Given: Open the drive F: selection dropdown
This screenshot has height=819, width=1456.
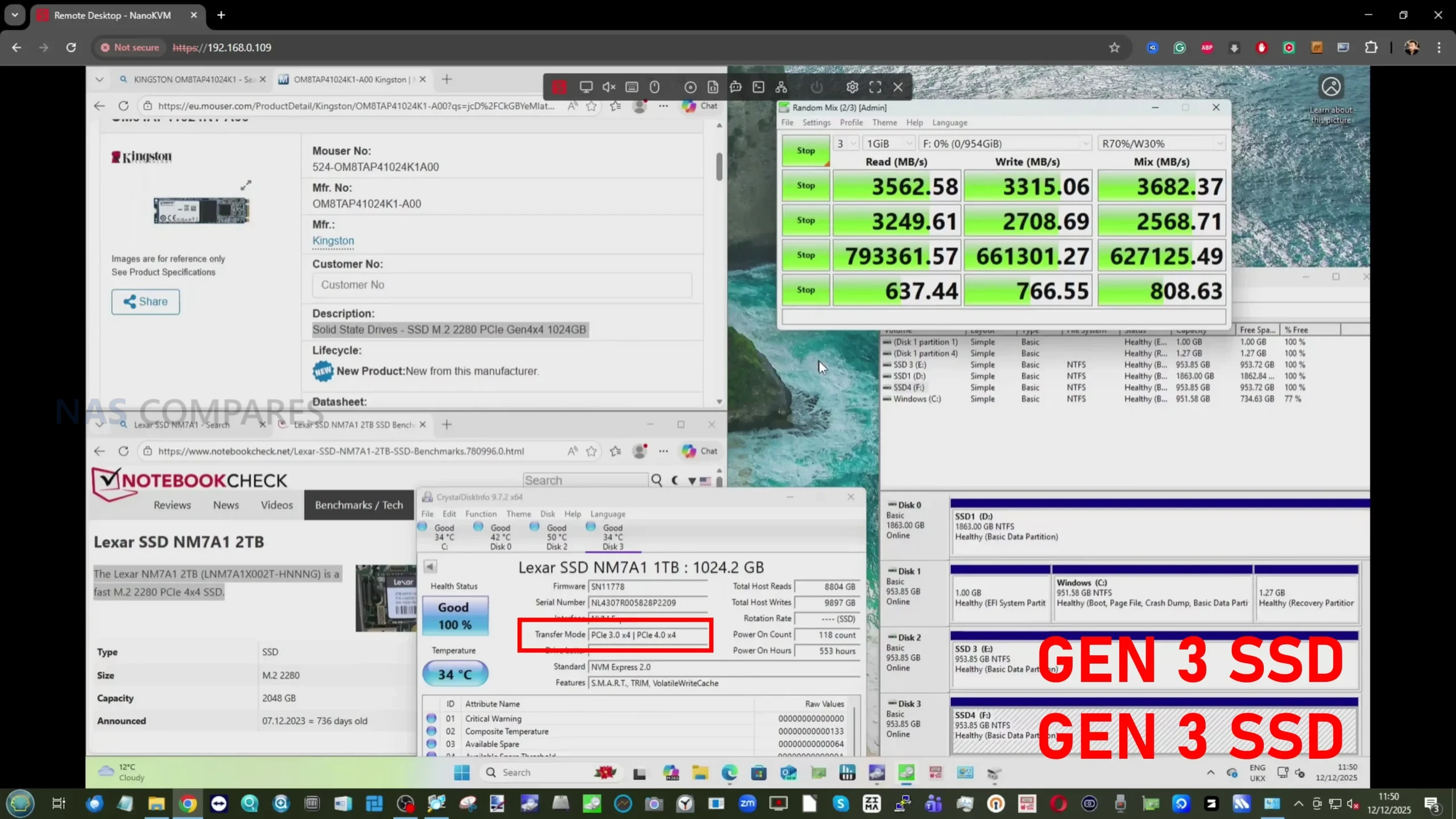Looking at the screenshot, I should pos(1005,144).
